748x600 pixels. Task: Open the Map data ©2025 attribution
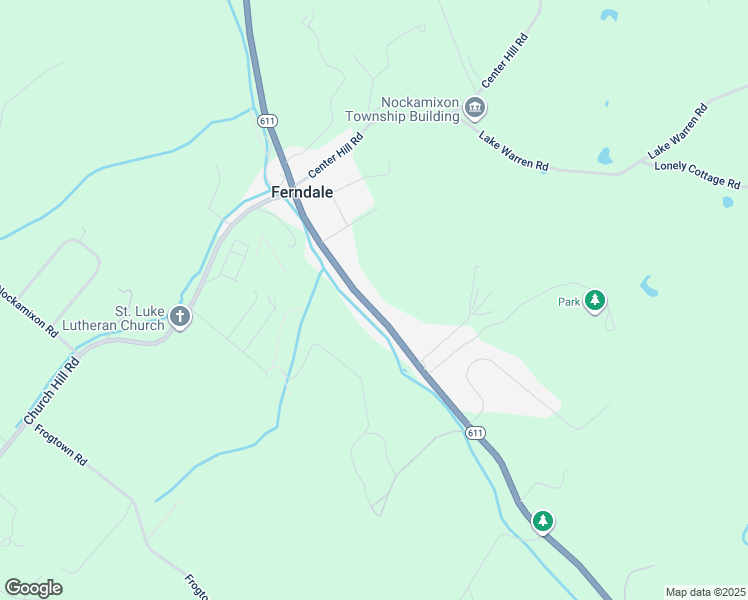point(706,592)
